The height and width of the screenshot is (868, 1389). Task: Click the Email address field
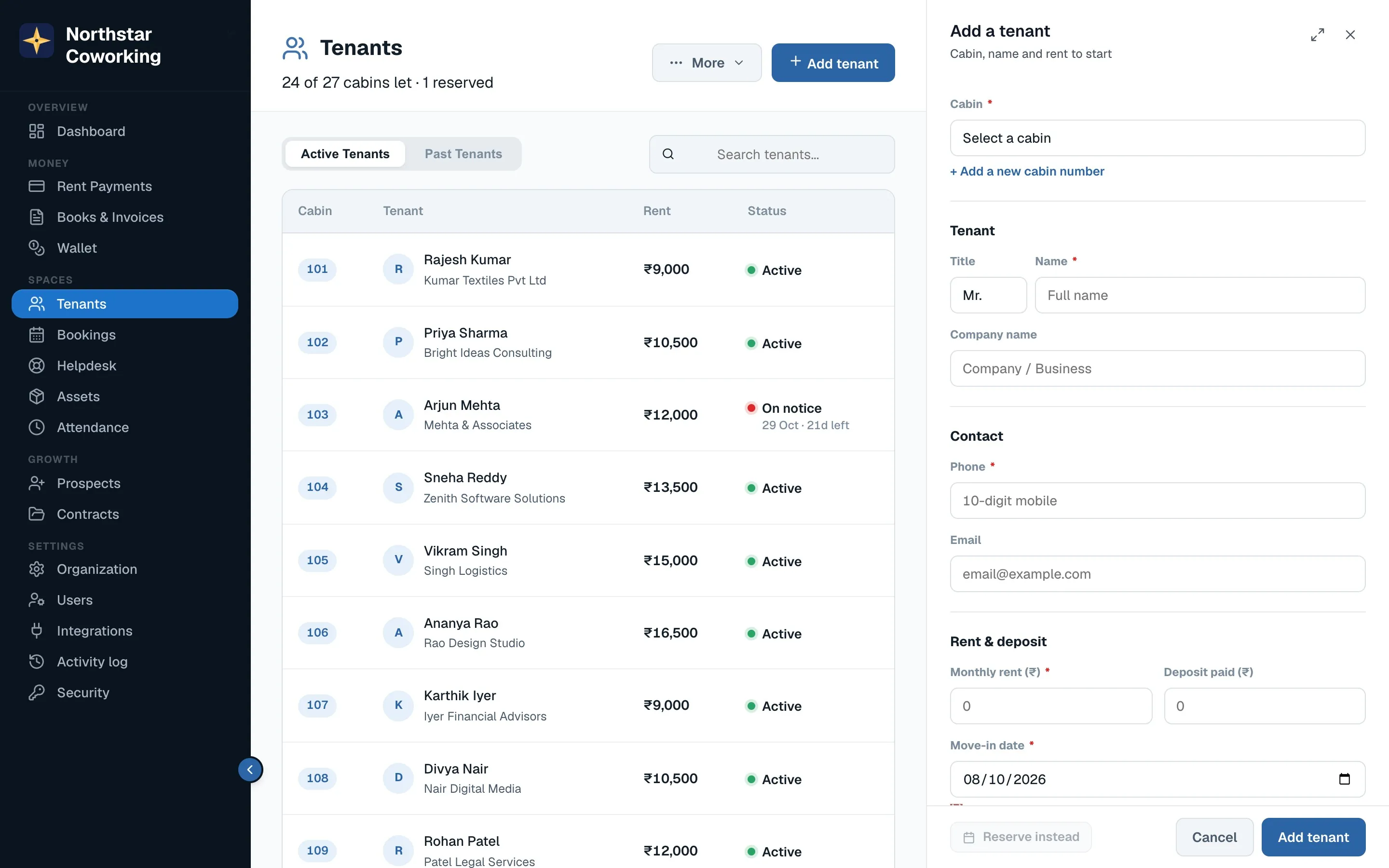[x=1157, y=574]
